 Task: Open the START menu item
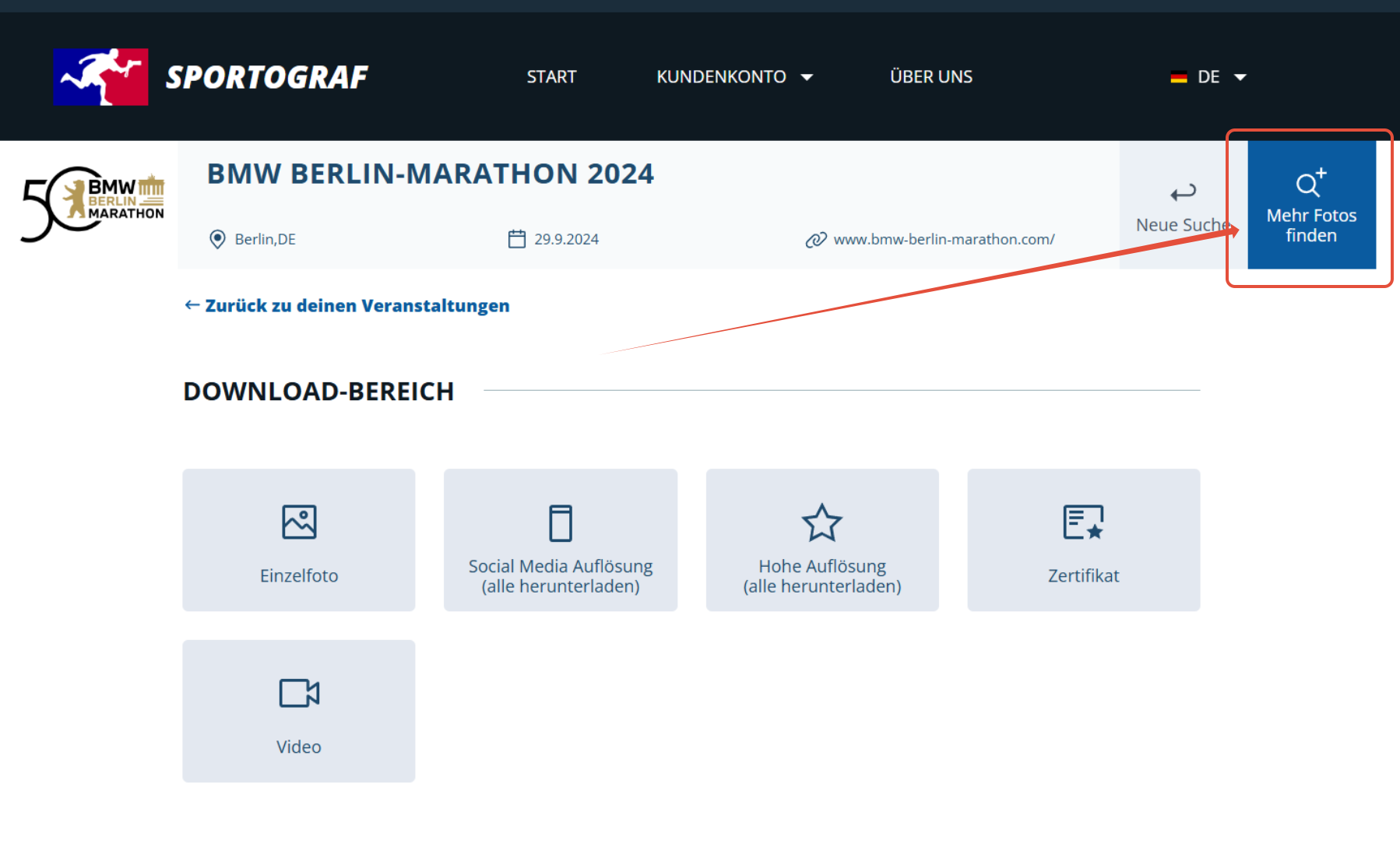click(551, 76)
